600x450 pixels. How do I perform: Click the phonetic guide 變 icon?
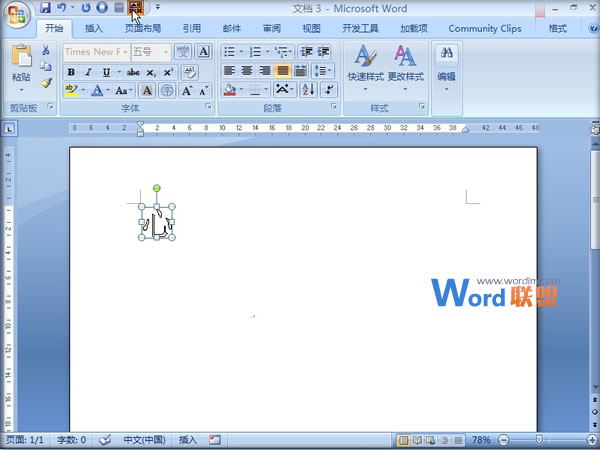[x=183, y=52]
